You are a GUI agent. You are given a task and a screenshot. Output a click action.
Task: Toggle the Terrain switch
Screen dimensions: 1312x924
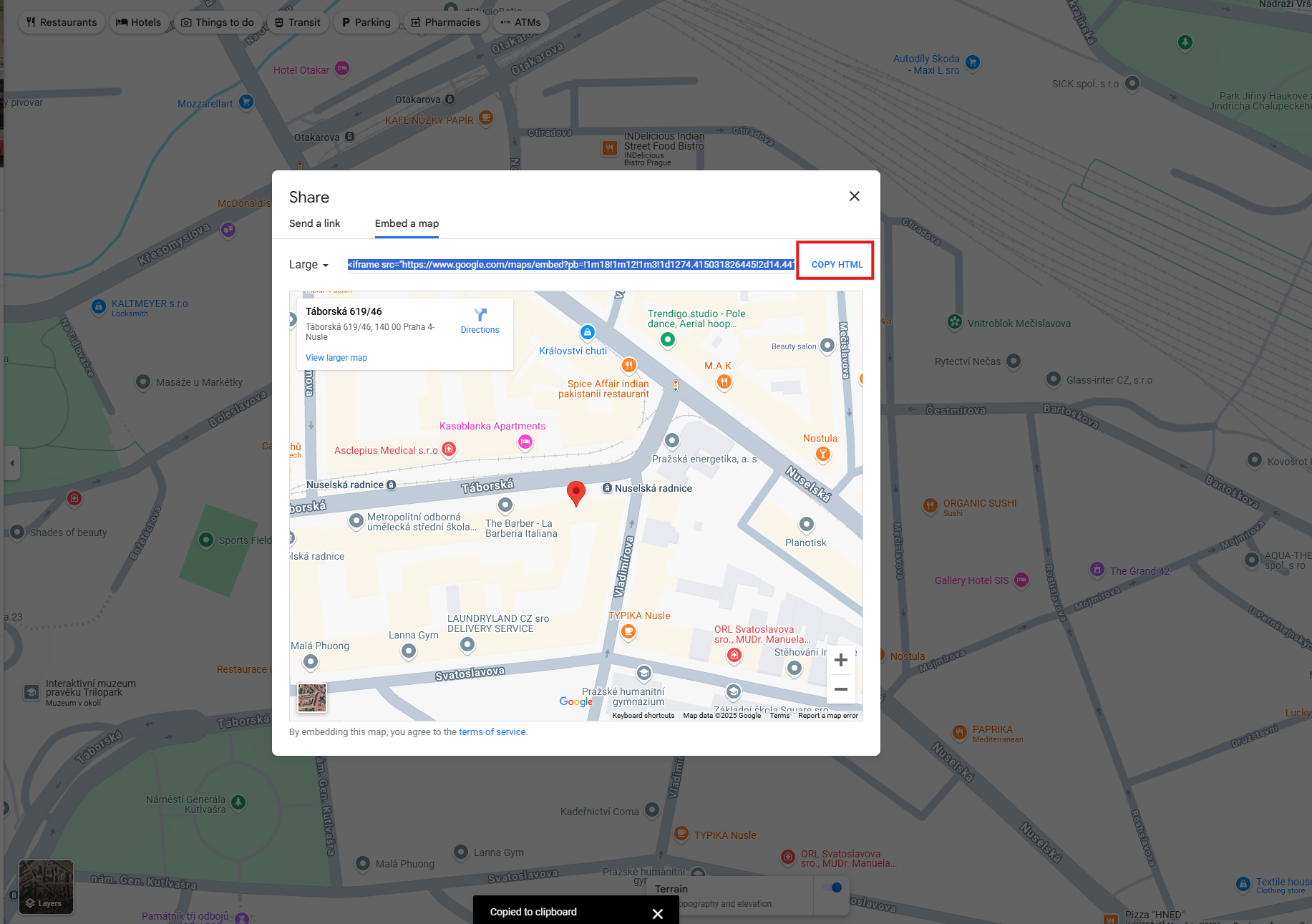[832, 888]
